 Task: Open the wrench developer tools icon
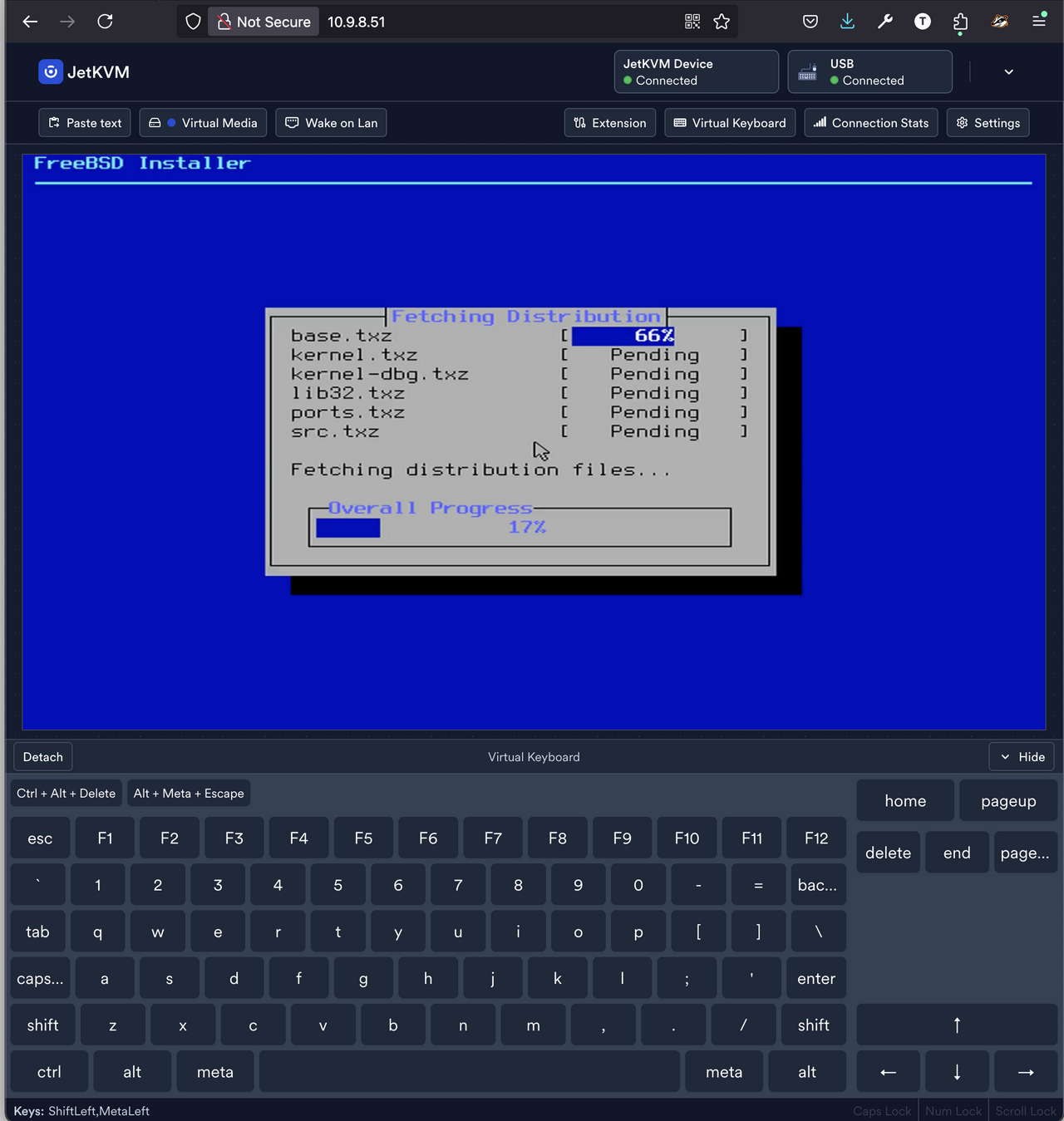click(885, 22)
